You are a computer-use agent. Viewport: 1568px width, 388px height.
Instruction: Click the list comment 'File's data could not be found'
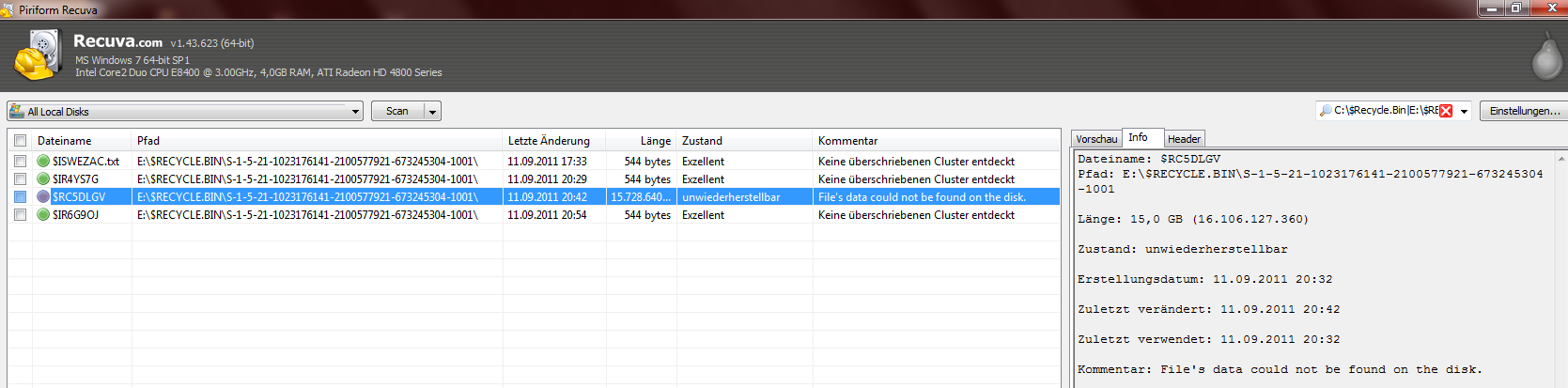(x=922, y=197)
